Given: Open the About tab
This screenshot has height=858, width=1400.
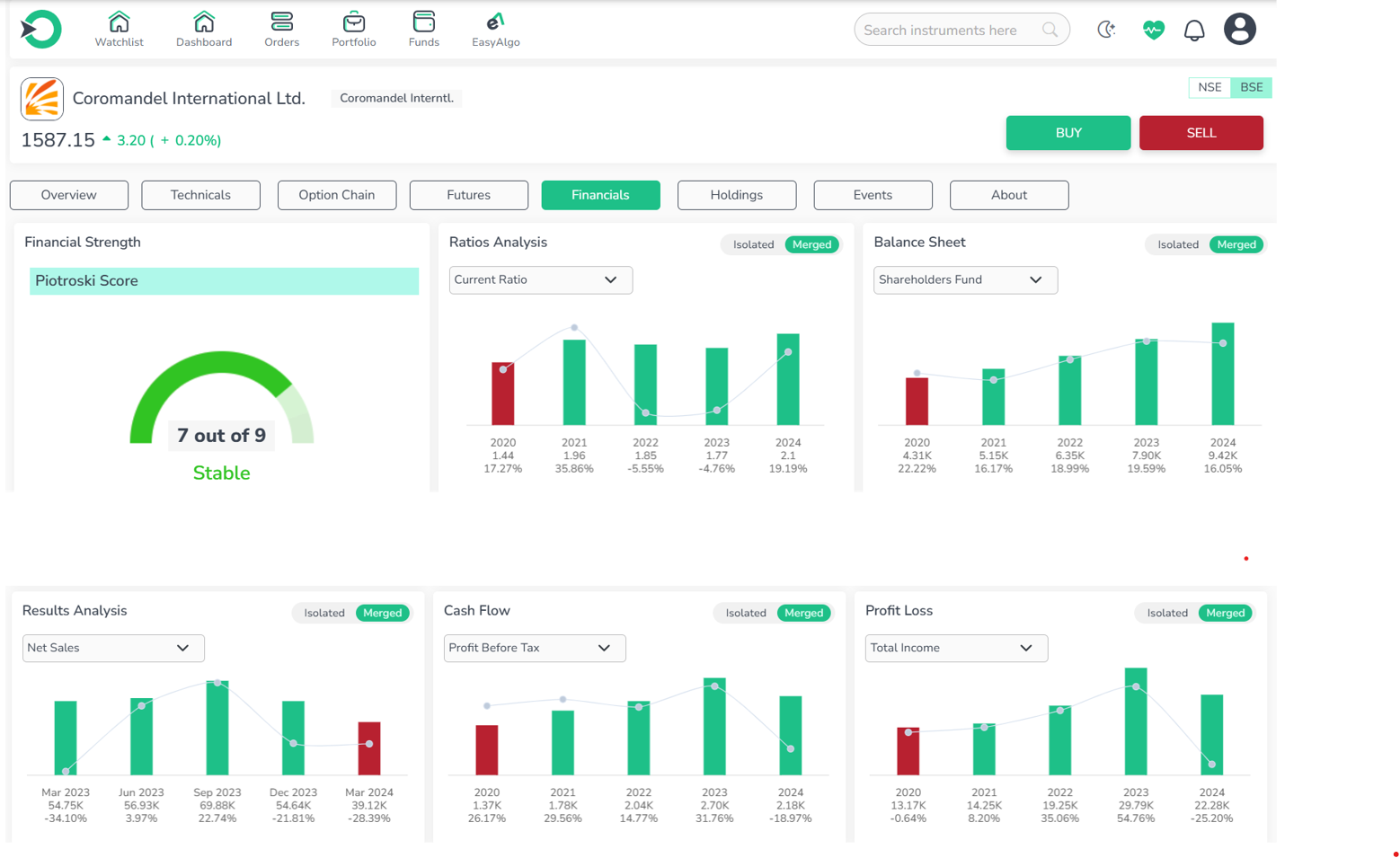Looking at the screenshot, I should pyautogui.click(x=1009, y=195).
